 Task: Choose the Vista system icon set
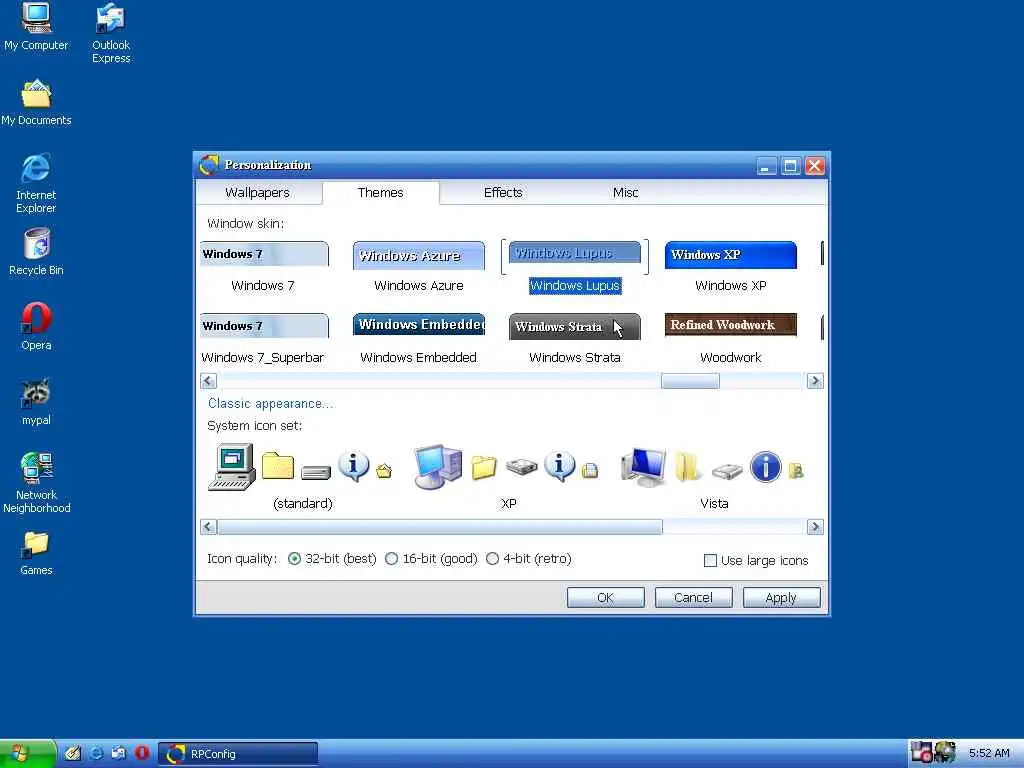(x=713, y=477)
